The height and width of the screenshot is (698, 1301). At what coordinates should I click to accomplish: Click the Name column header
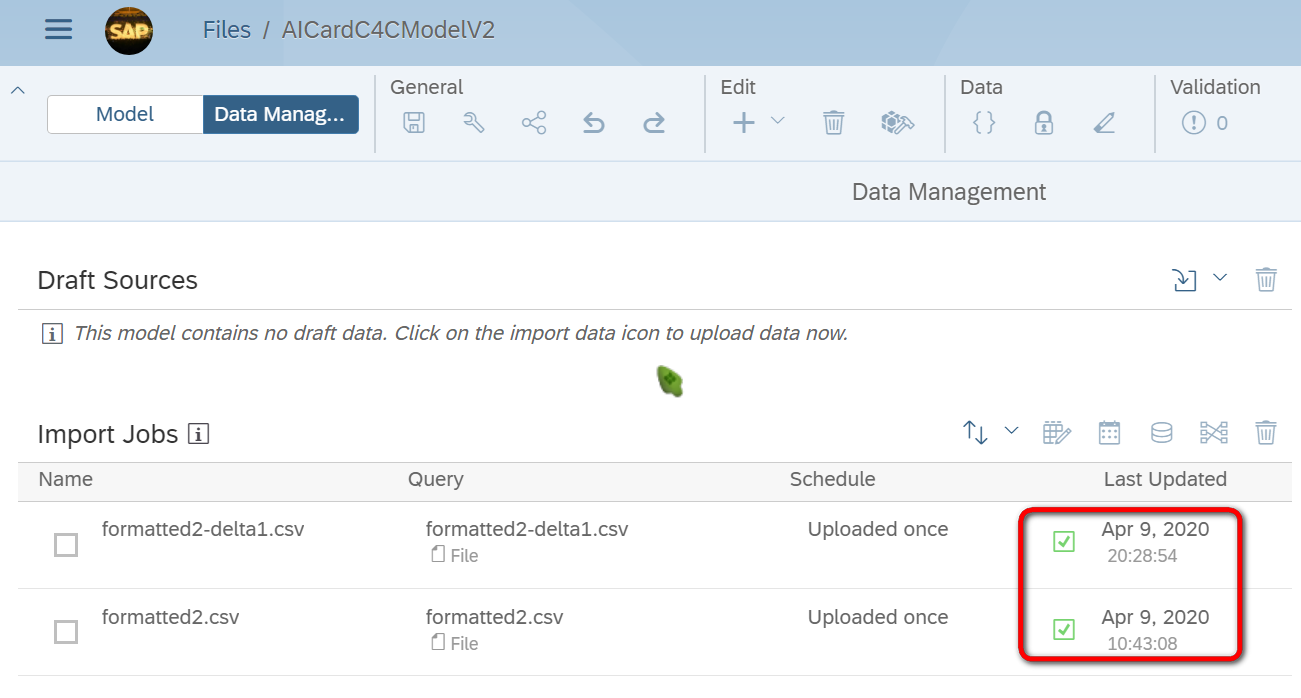click(x=65, y=479)
